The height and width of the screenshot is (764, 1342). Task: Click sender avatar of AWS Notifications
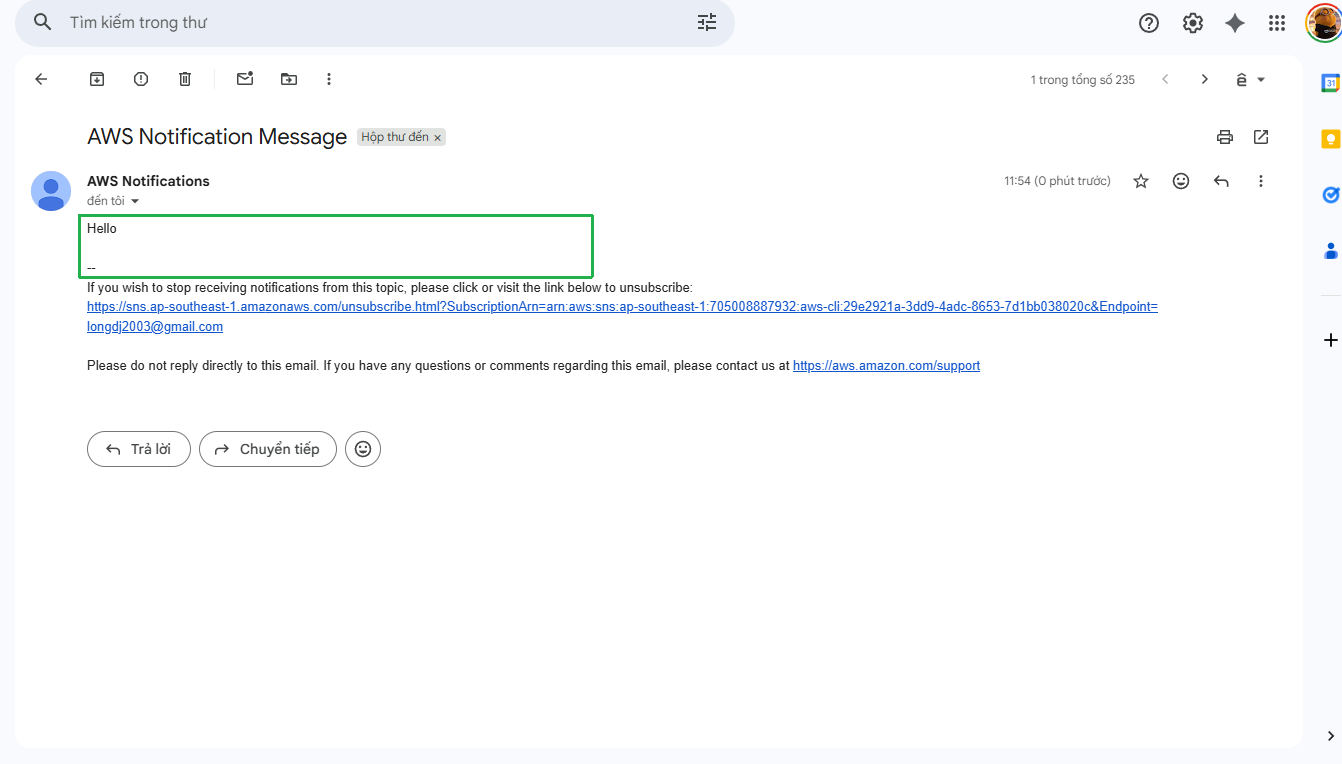tap(51, 191)
